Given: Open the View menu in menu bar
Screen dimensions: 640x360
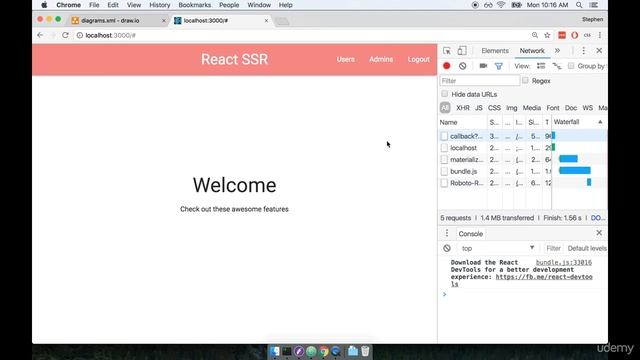Looking at the screenshot, I should point(133,5).
